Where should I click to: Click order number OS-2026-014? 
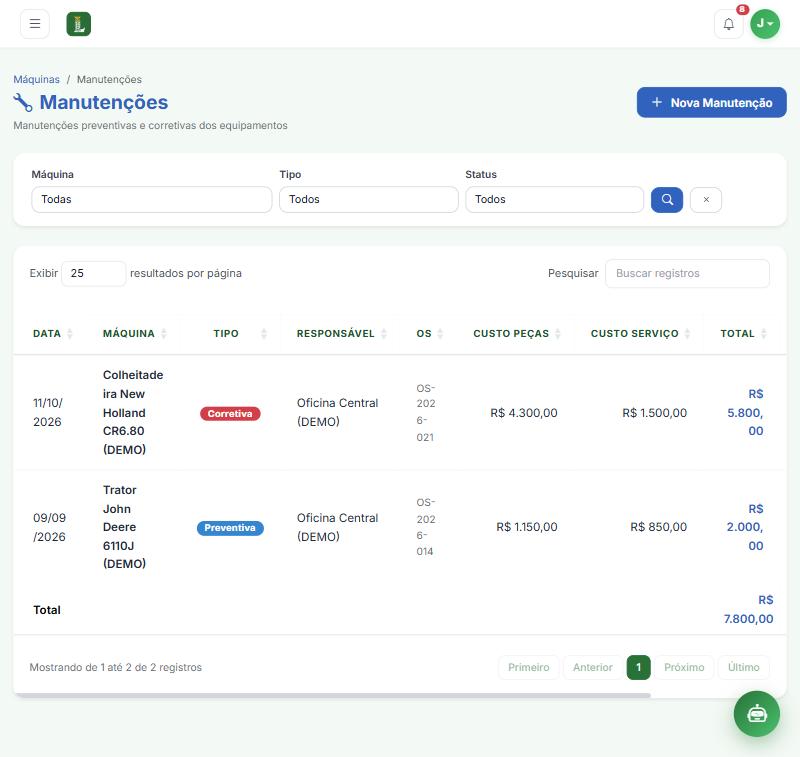click(x=426, y=527)
